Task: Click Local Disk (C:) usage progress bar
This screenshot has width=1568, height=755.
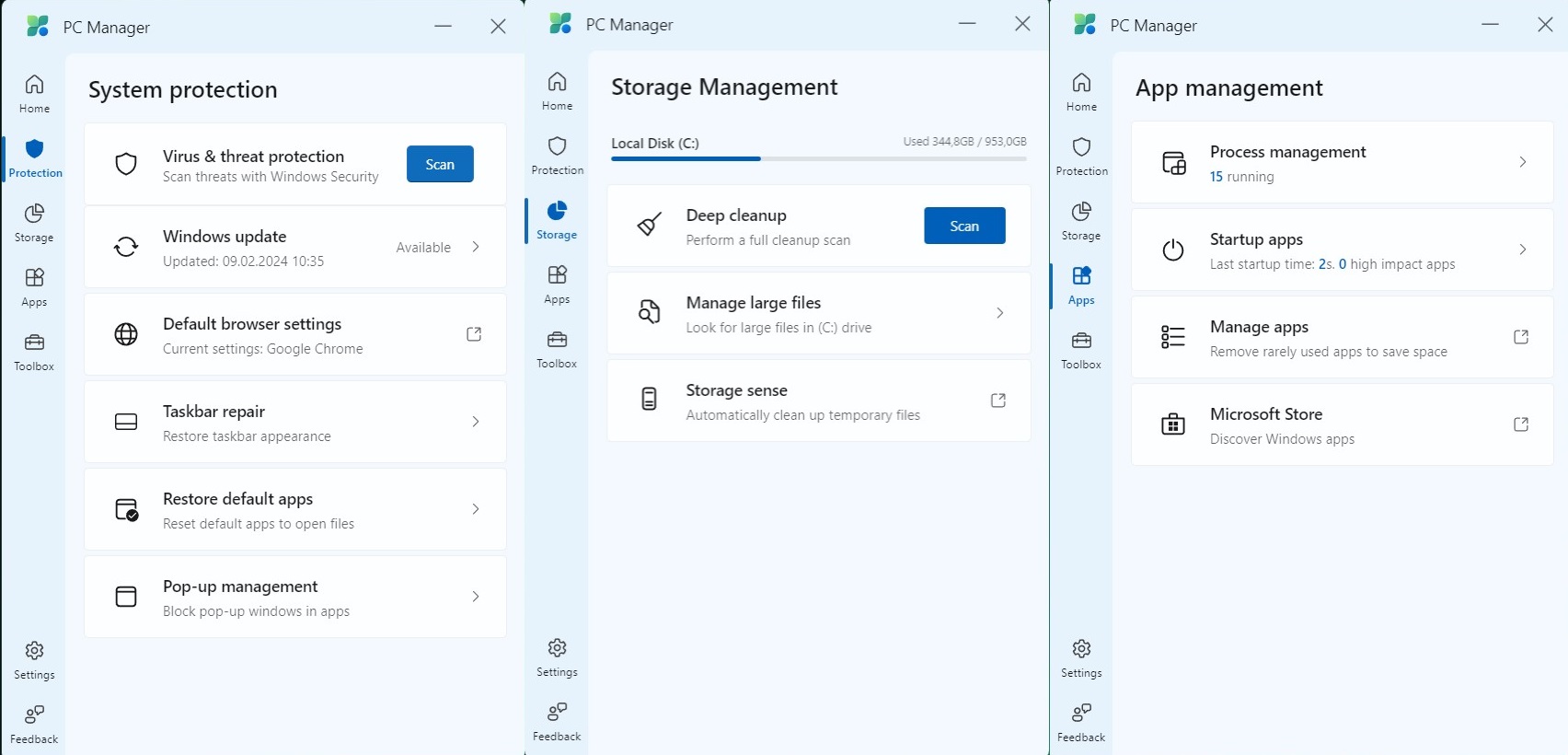Action: tap(819, 159)
